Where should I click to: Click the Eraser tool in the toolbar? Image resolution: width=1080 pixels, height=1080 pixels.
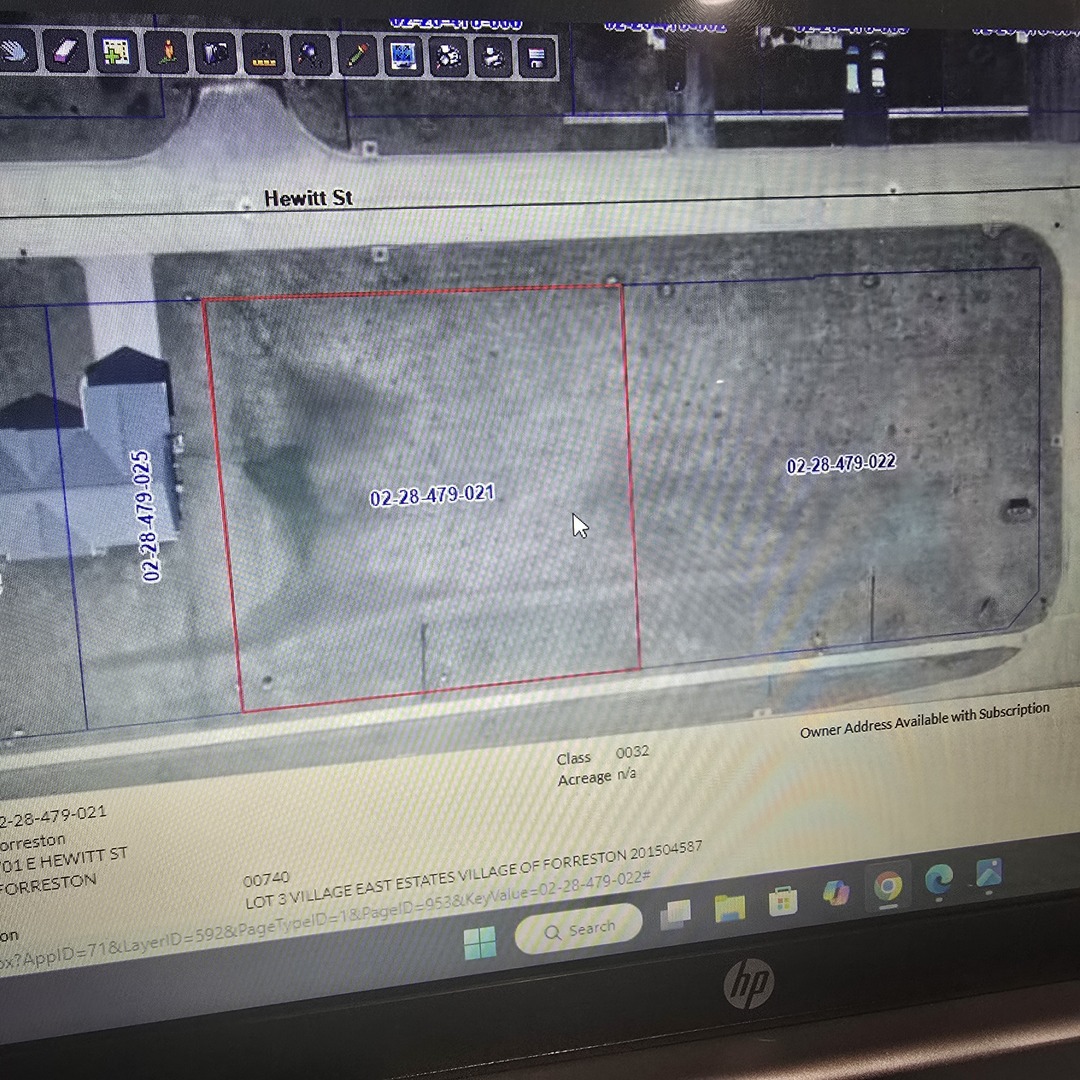(x=64, y=55)
